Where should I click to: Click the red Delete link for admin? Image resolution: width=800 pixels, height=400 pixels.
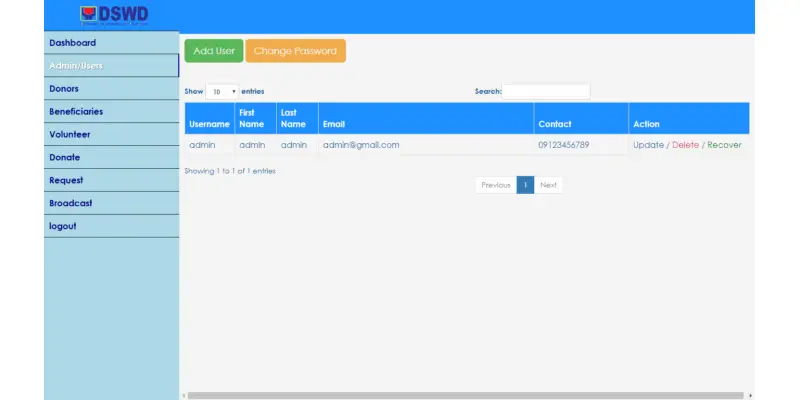coord(685,145)
